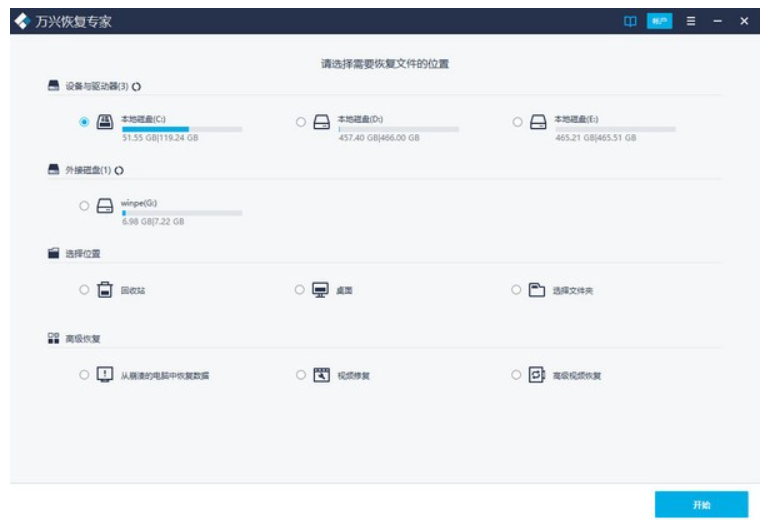Click the 外接磁盘(1) heading
The height and width of the screenshot is (522, 782).
pos(88,170)
